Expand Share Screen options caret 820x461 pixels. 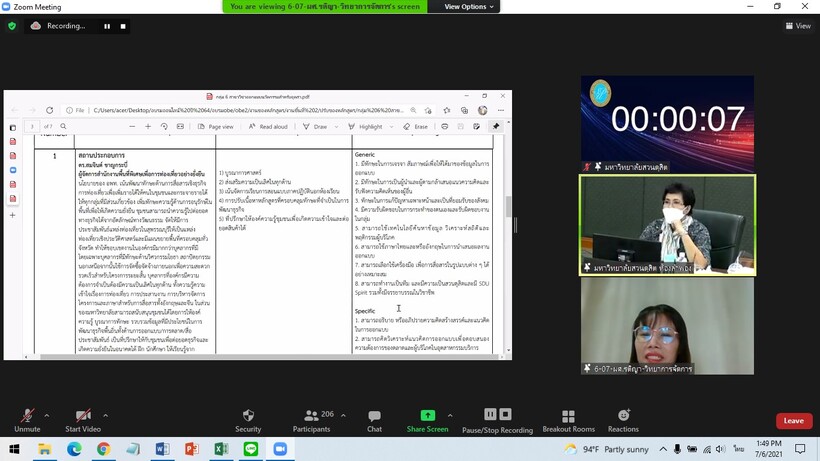(450, 416)
